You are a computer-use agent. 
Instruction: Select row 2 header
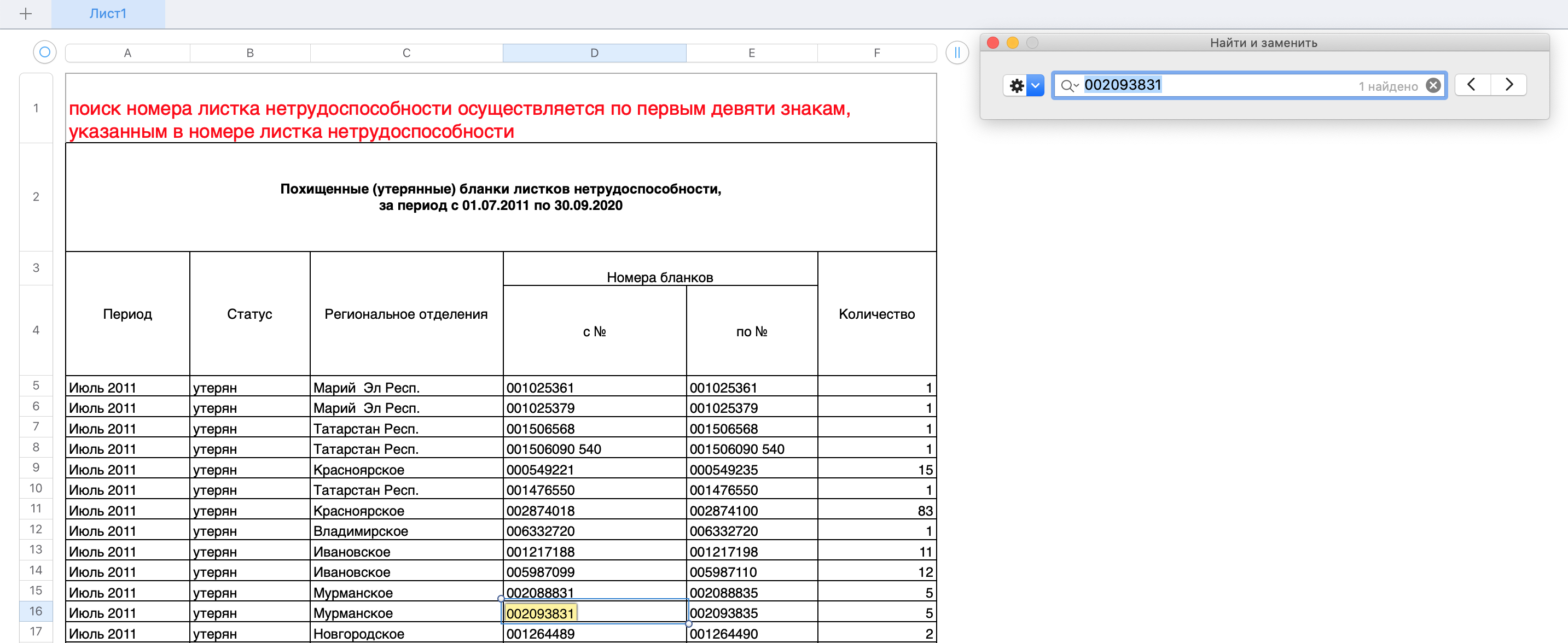(x=36, y=197)
